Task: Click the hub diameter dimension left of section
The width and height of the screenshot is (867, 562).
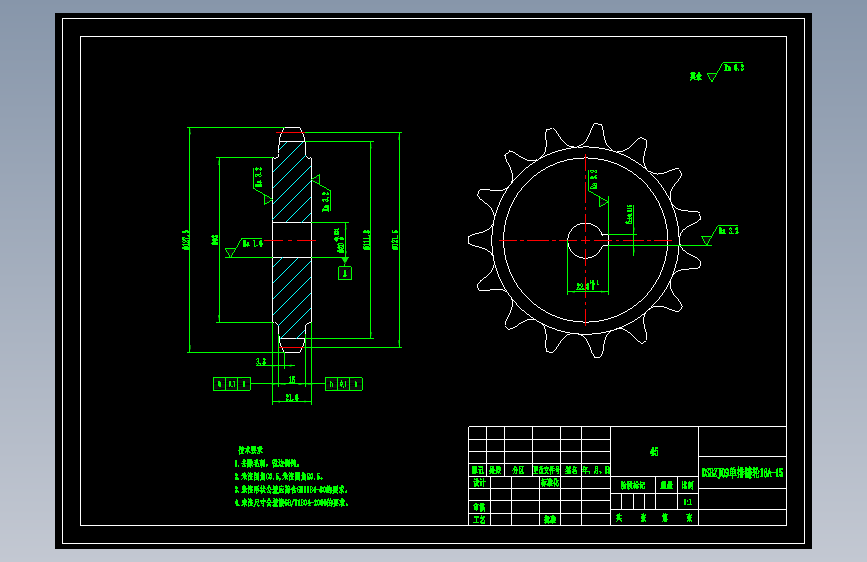Action: tap(215, 240)
